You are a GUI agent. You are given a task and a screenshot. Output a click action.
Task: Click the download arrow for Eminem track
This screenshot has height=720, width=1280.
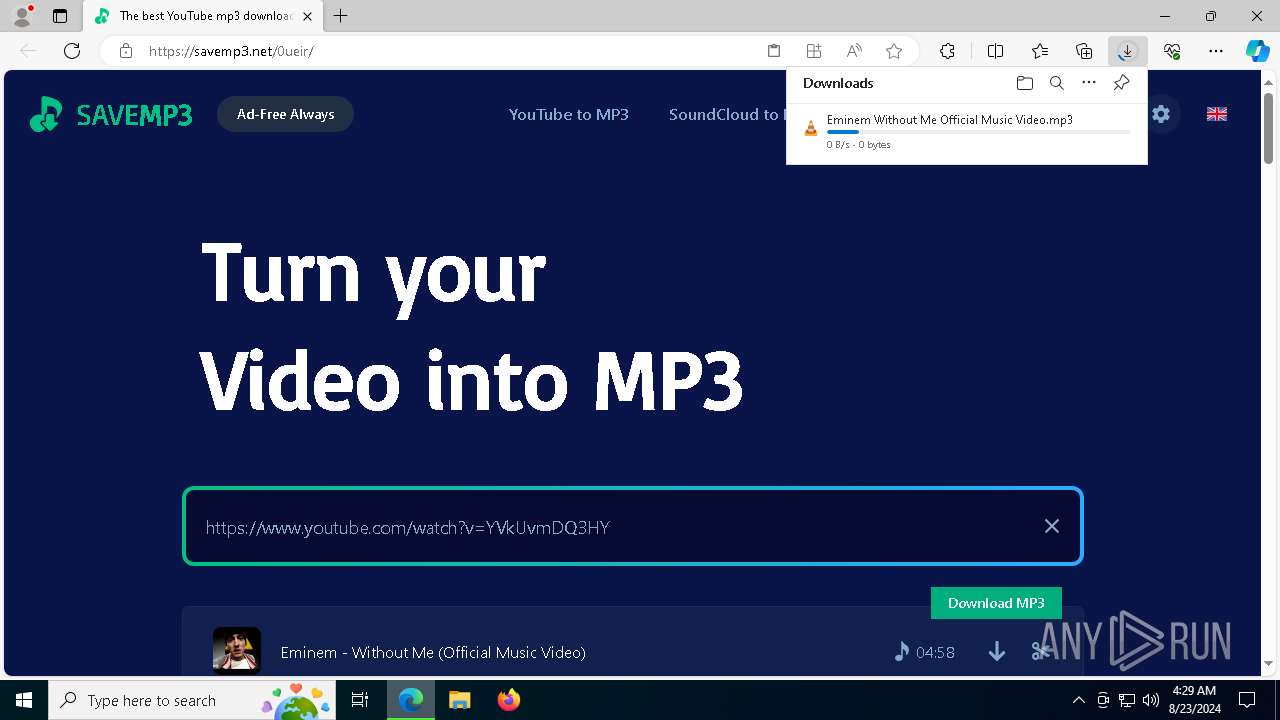(997, 652)
